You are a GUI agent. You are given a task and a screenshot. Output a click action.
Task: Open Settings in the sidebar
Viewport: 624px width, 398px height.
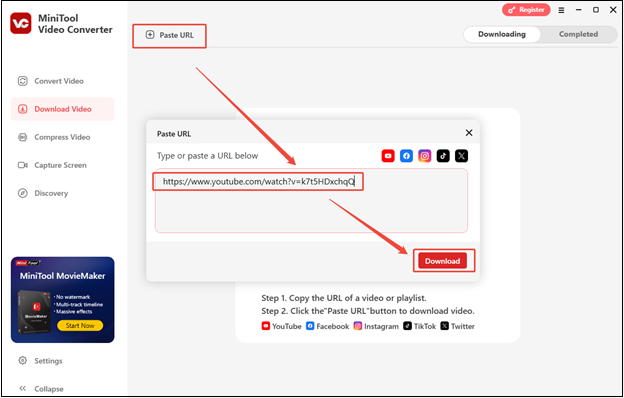coord(41,361)
